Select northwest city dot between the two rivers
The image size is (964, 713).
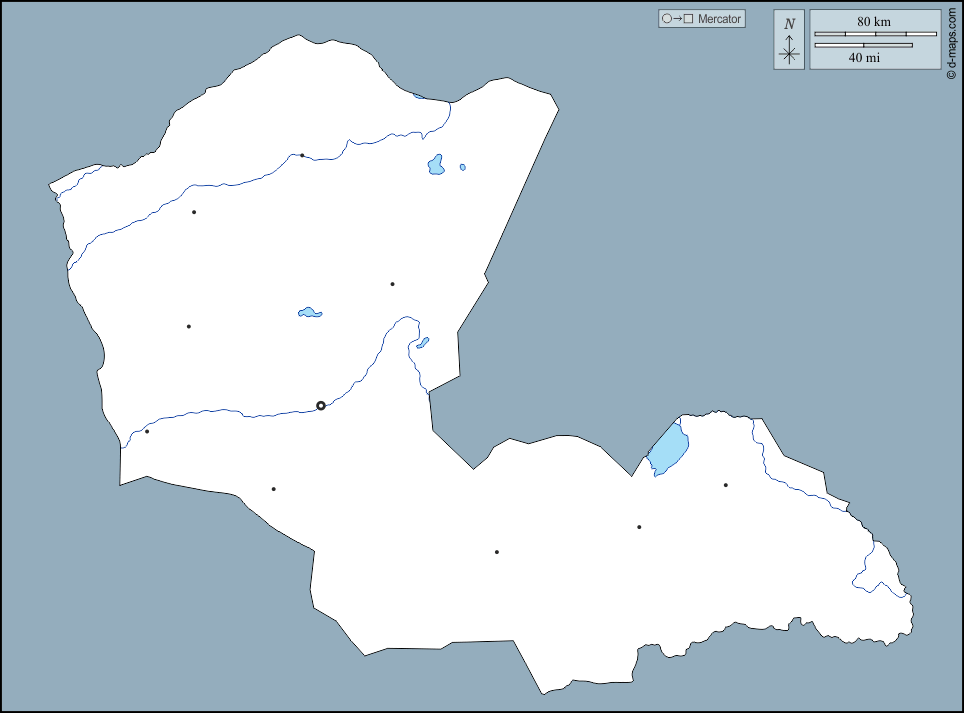[x=194, y=212]
